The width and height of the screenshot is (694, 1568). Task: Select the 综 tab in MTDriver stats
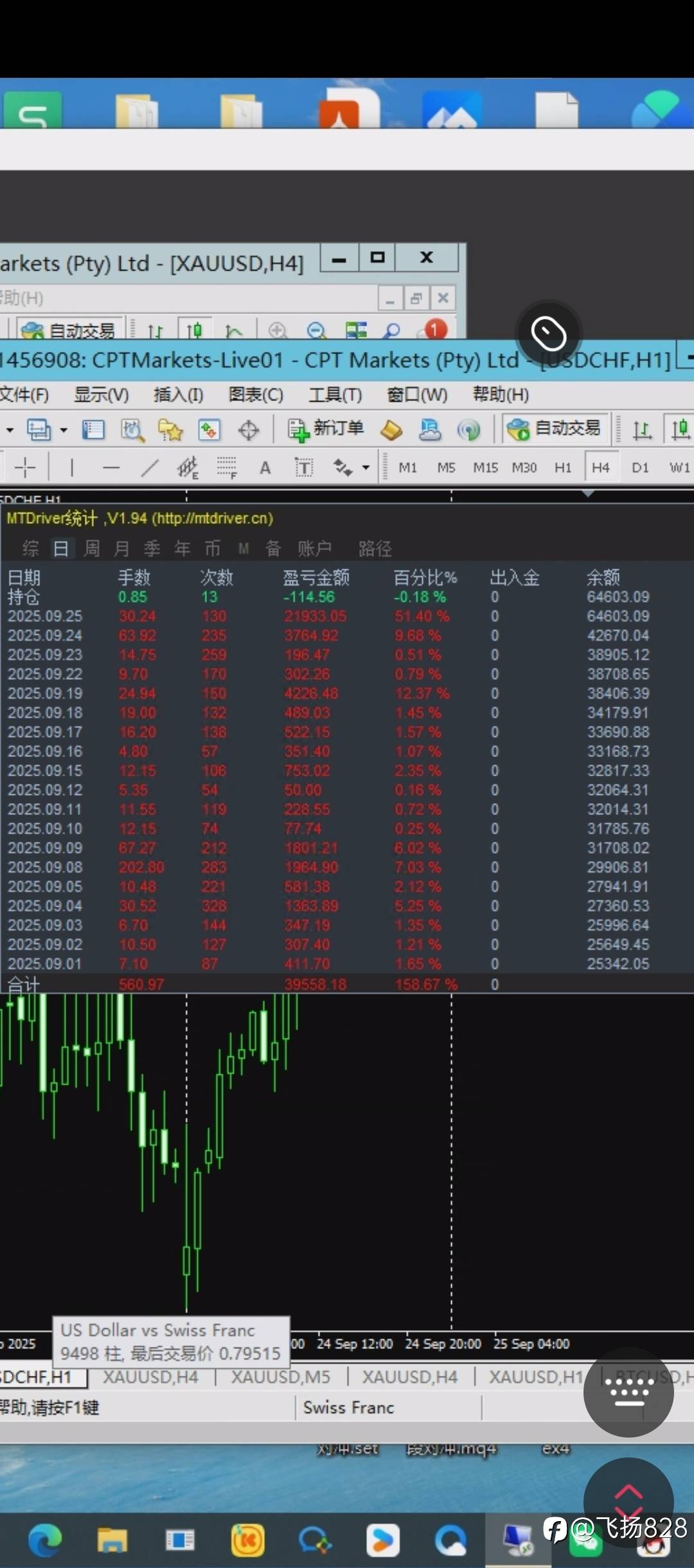pos(30,548)
